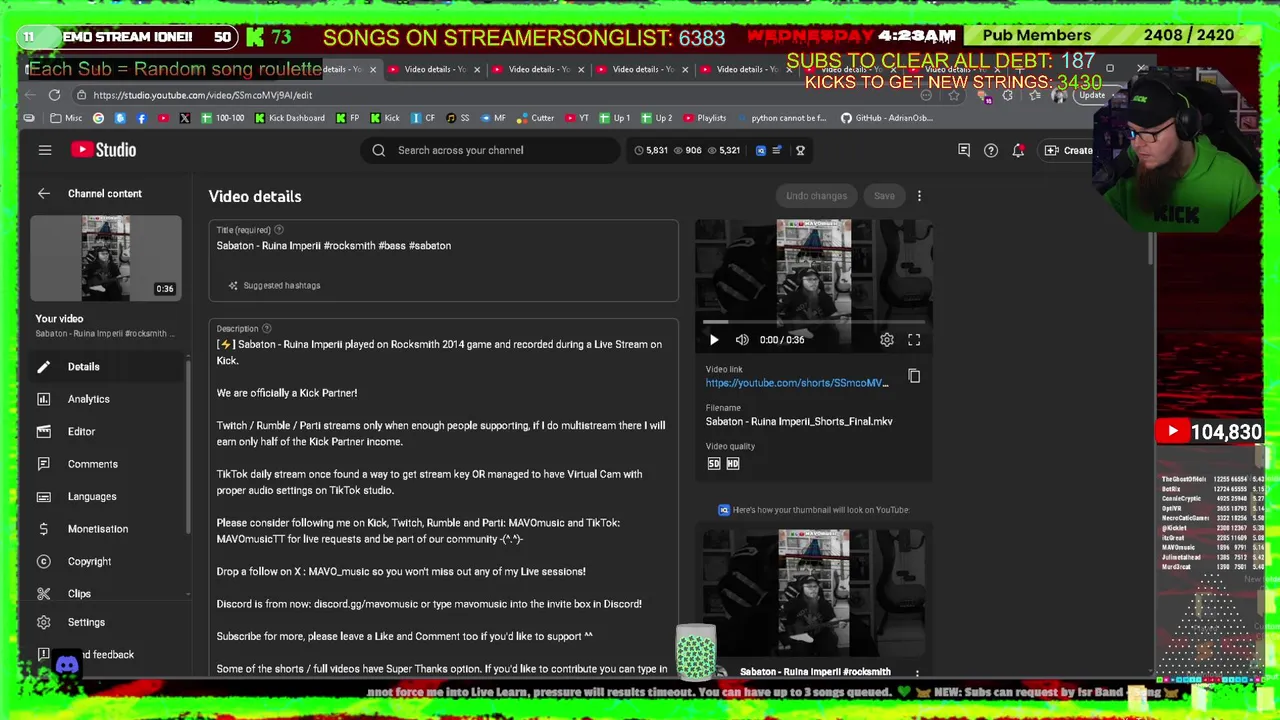The image size is (1280, 720).
Task: Click the Create button
Action: pos(1069,150)
